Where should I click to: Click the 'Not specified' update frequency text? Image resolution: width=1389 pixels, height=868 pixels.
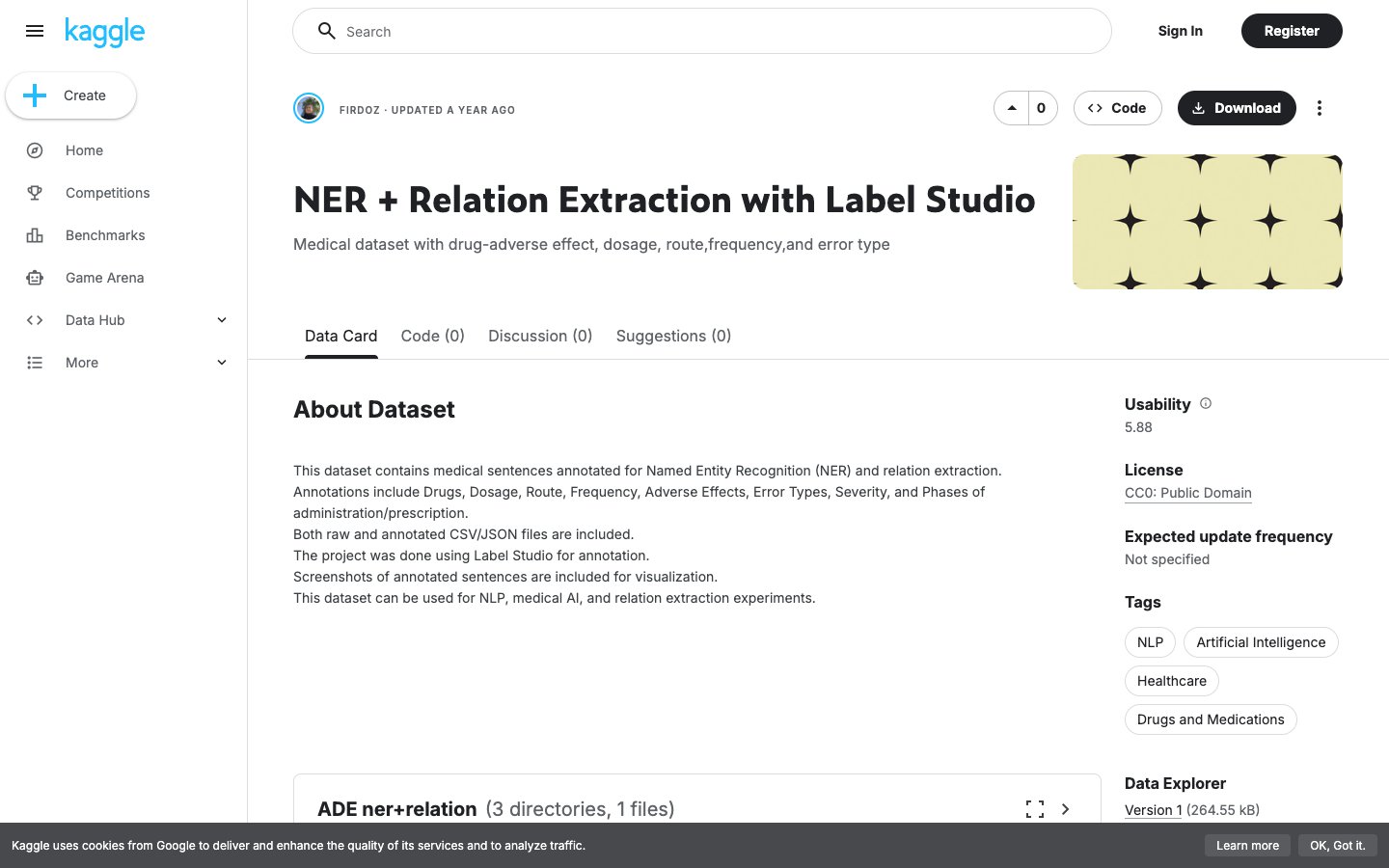click(x=1167, y=559)
